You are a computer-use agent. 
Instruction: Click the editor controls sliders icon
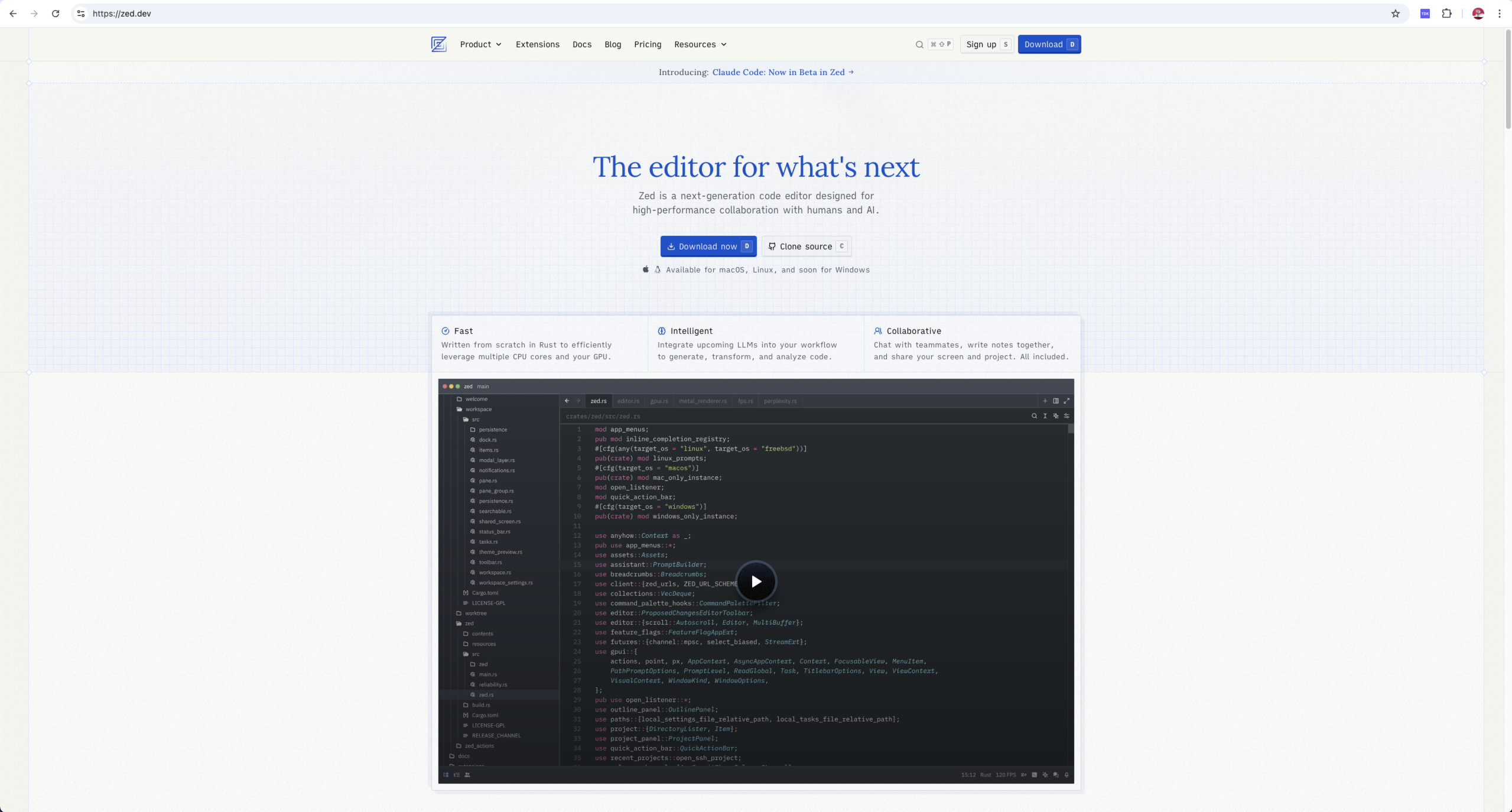click(1066, 416)
